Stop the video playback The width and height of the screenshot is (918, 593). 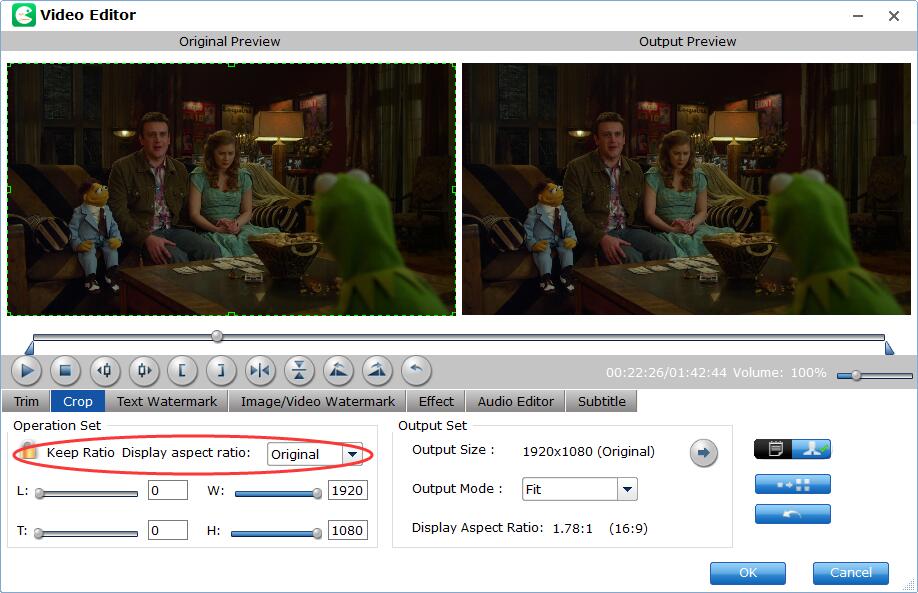click(65, 371)
